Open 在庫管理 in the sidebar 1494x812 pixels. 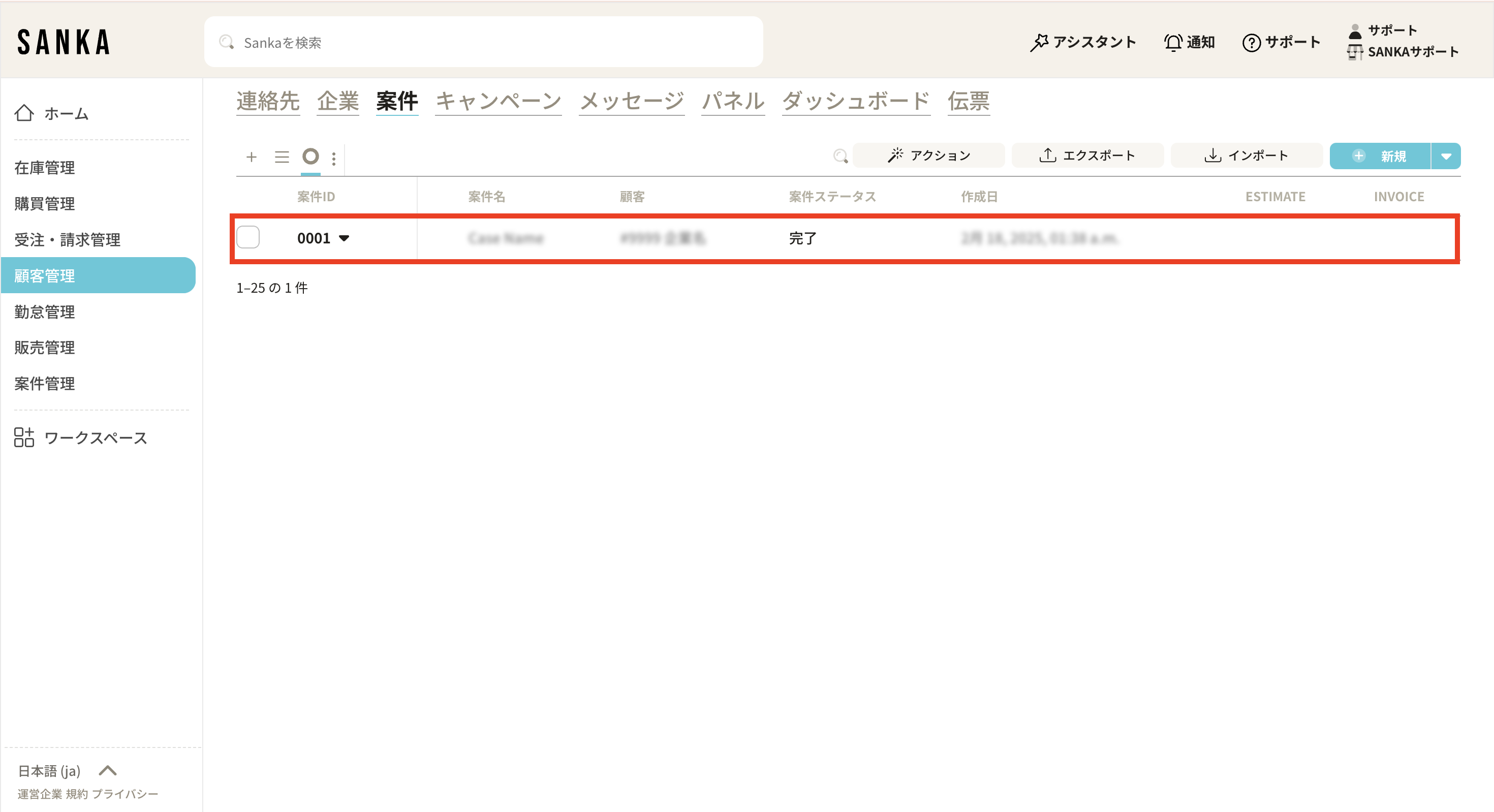click(x=45, y=168)
